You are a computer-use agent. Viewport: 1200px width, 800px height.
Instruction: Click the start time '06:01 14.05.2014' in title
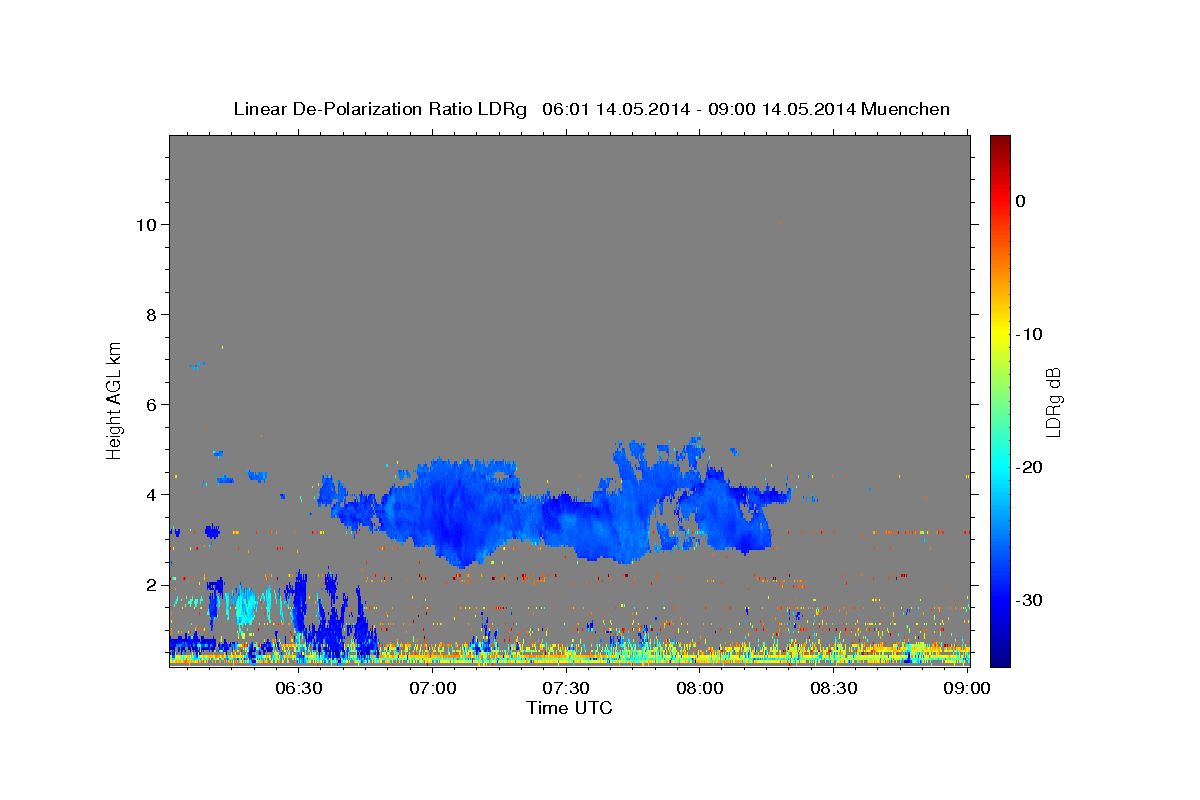(615, 109)
